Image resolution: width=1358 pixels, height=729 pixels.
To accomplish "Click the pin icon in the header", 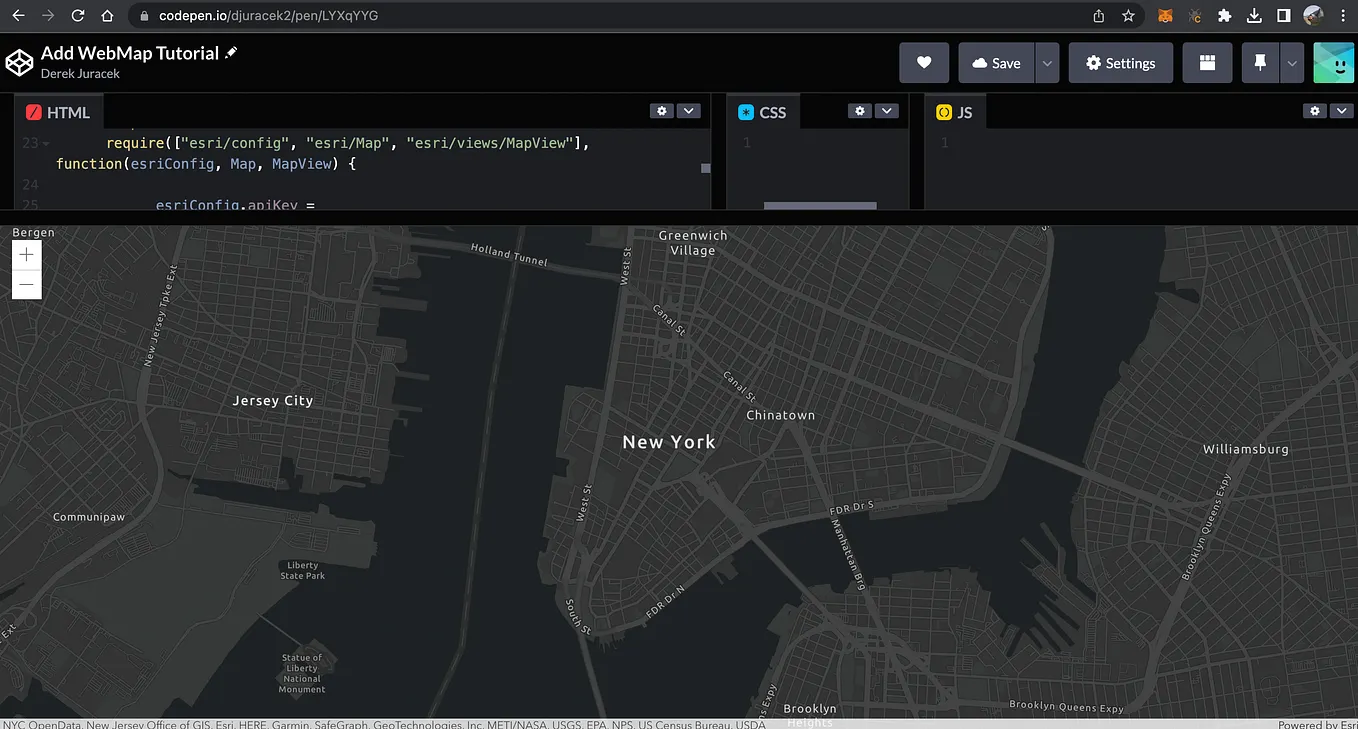I will click(x=1260, y=62).
